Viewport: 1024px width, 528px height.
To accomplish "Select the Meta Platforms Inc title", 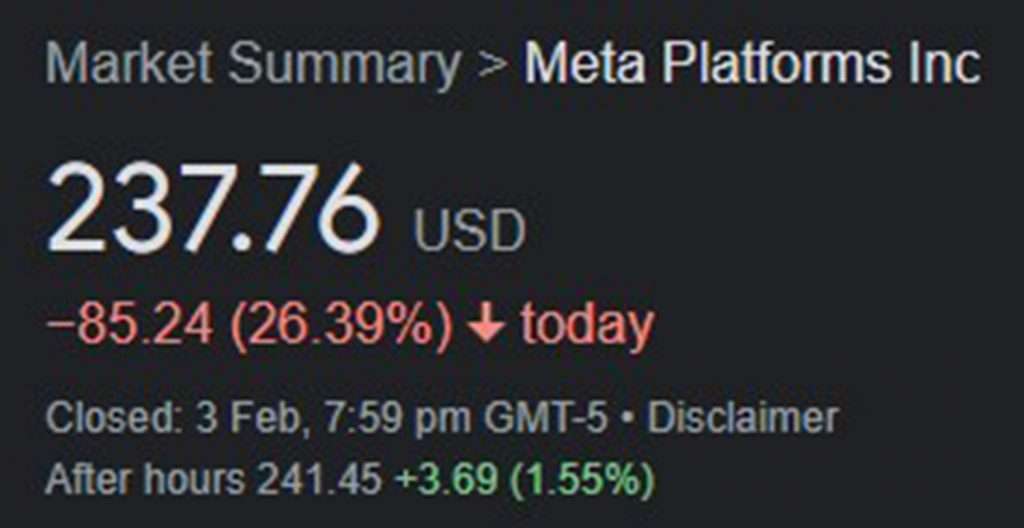I will coord(752,64).
